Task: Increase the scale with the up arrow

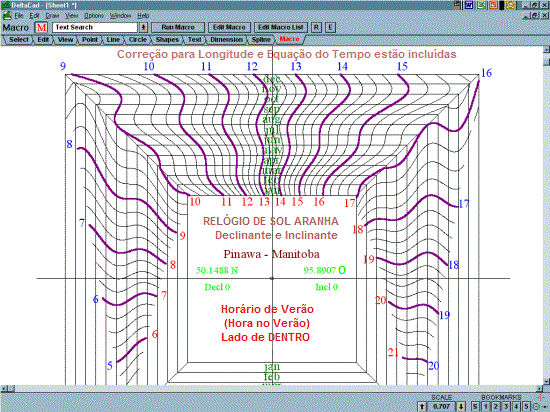Action: coord(422,406)
